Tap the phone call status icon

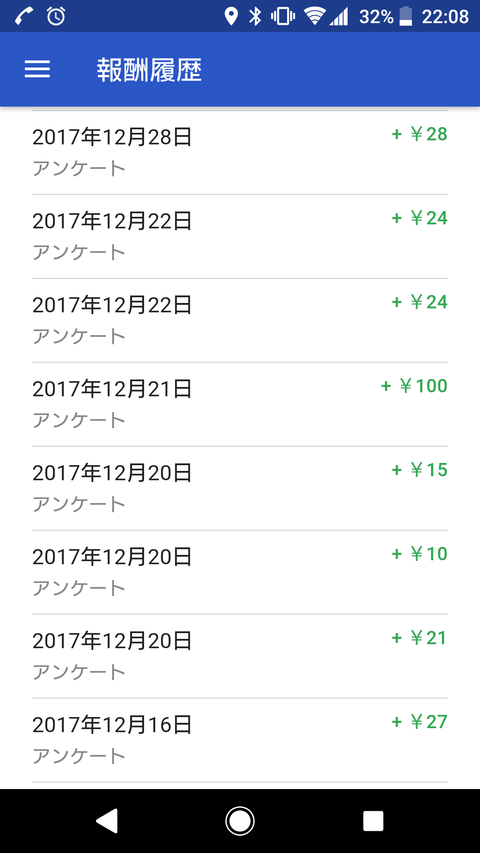click(23, 17)
